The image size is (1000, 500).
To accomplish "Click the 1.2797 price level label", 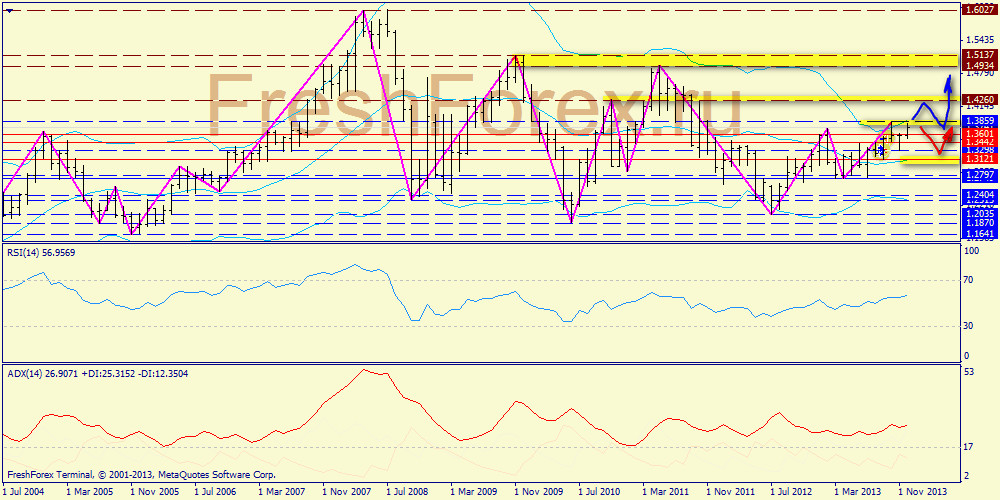I will [977, 175].
